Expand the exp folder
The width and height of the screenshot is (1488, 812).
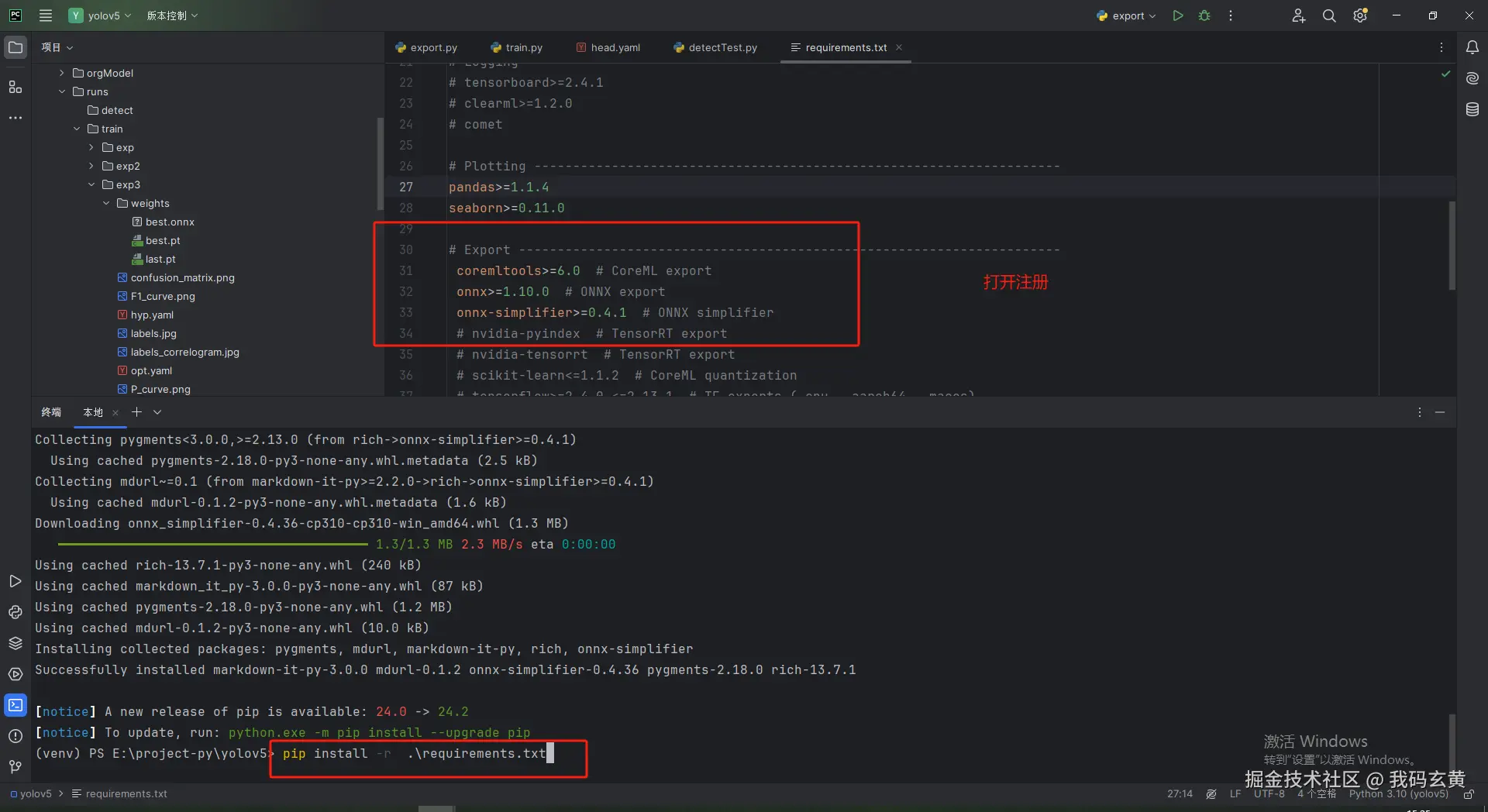point(91,147)
